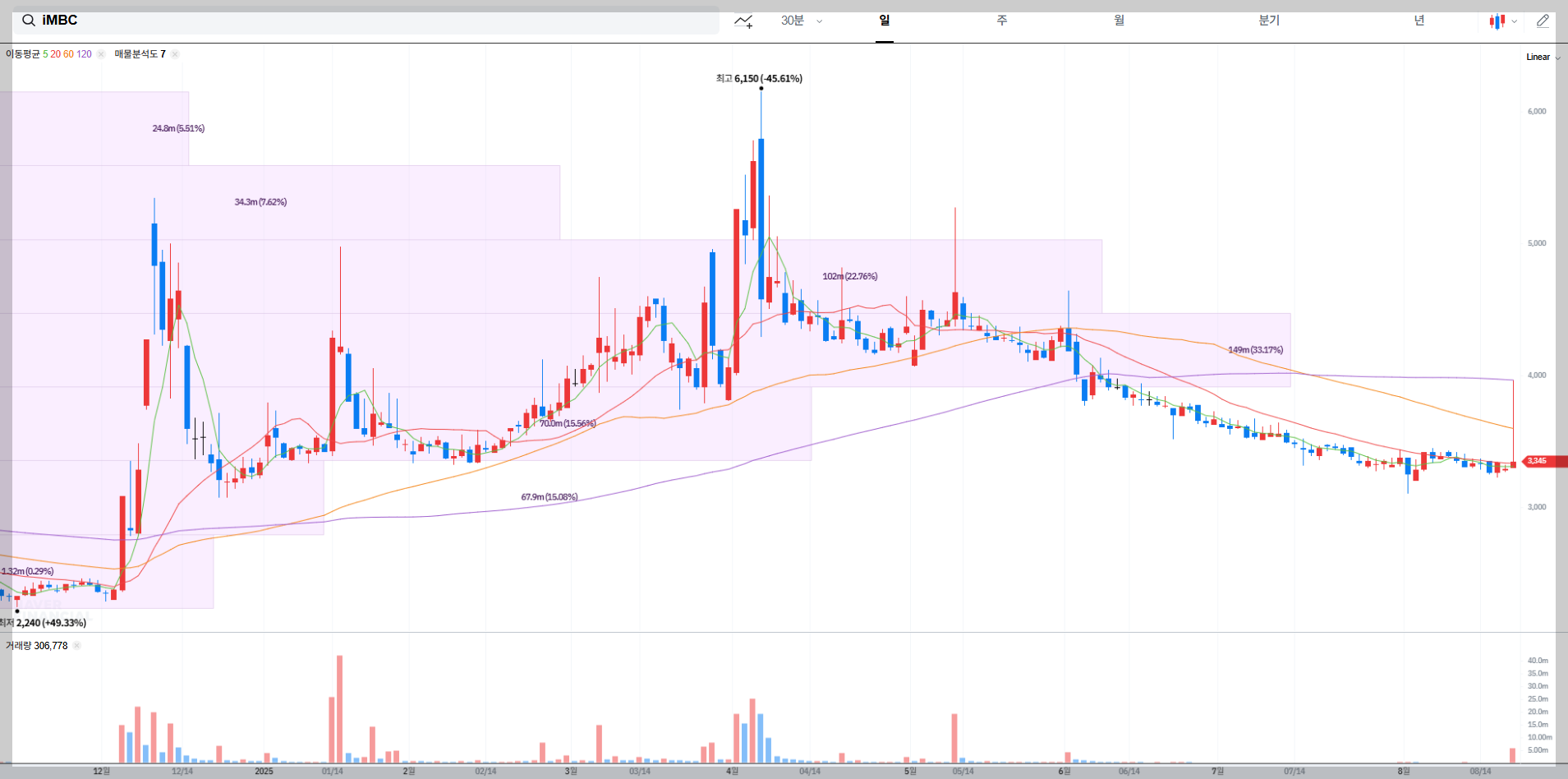Viewport: 1568px width, 779px height.
Task: Select the pencil annotation tool icon
Action: [1543, 21]
